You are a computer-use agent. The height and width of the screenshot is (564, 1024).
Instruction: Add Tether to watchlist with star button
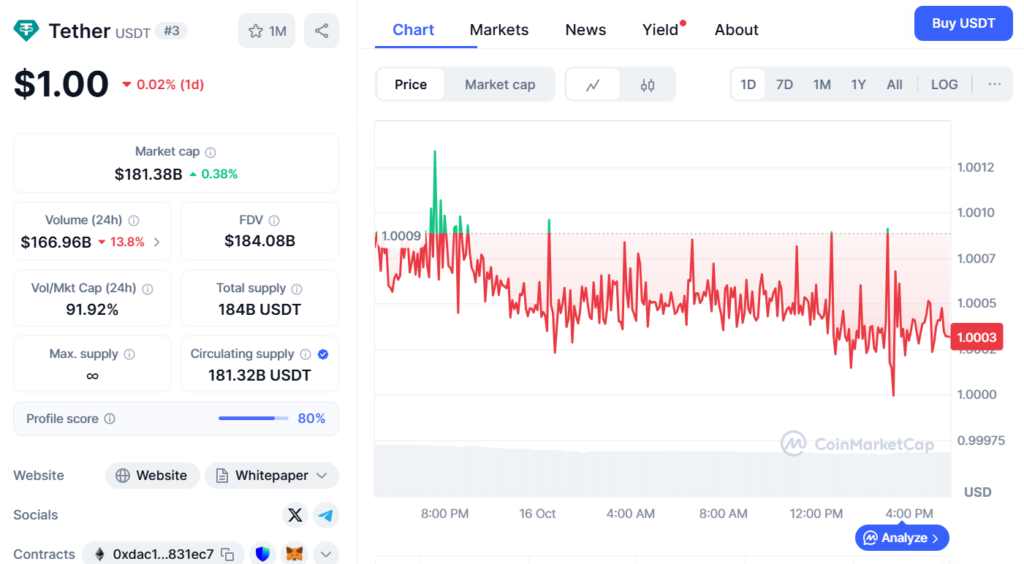click(x=266, y=31)
